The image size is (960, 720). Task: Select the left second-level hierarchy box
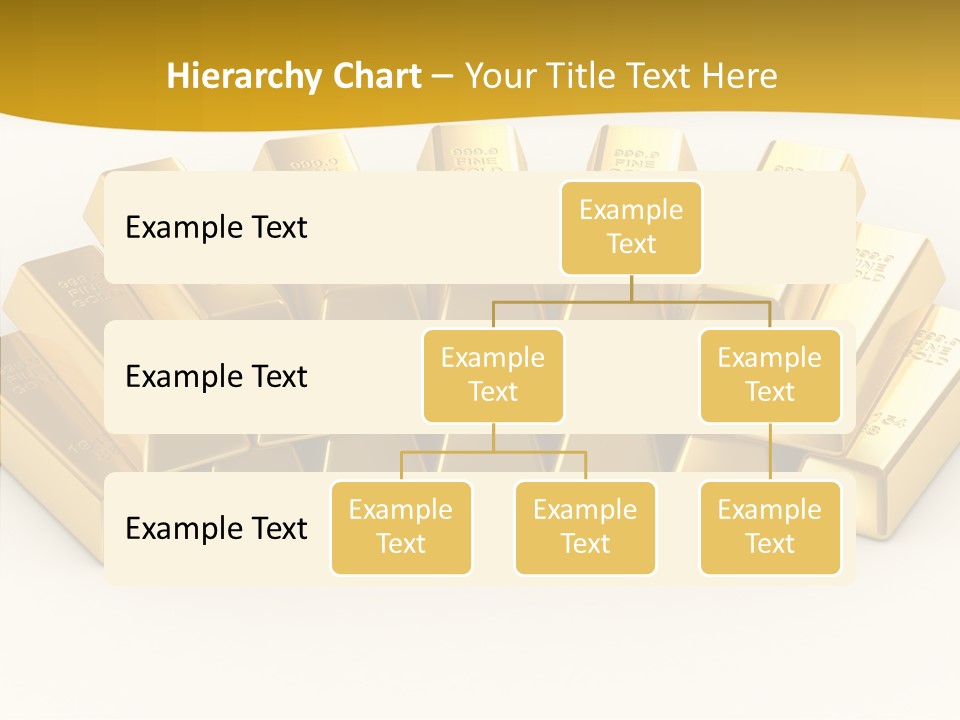click(493, 375)
